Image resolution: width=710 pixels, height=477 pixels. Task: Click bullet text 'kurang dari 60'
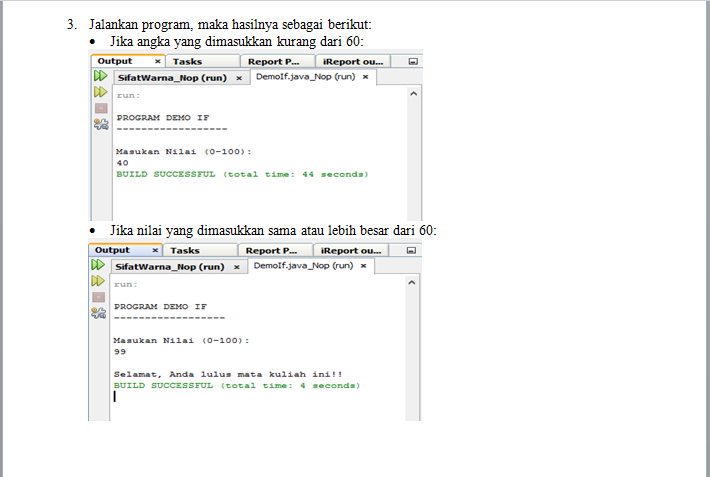click(318, 42)
